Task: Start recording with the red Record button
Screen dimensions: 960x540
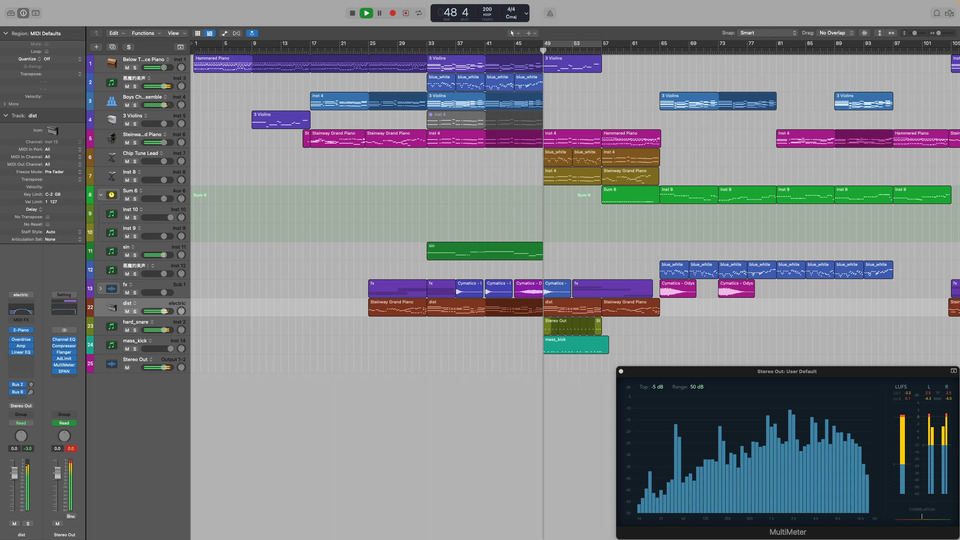Action: pyautogui.click(x=393, y=13)
